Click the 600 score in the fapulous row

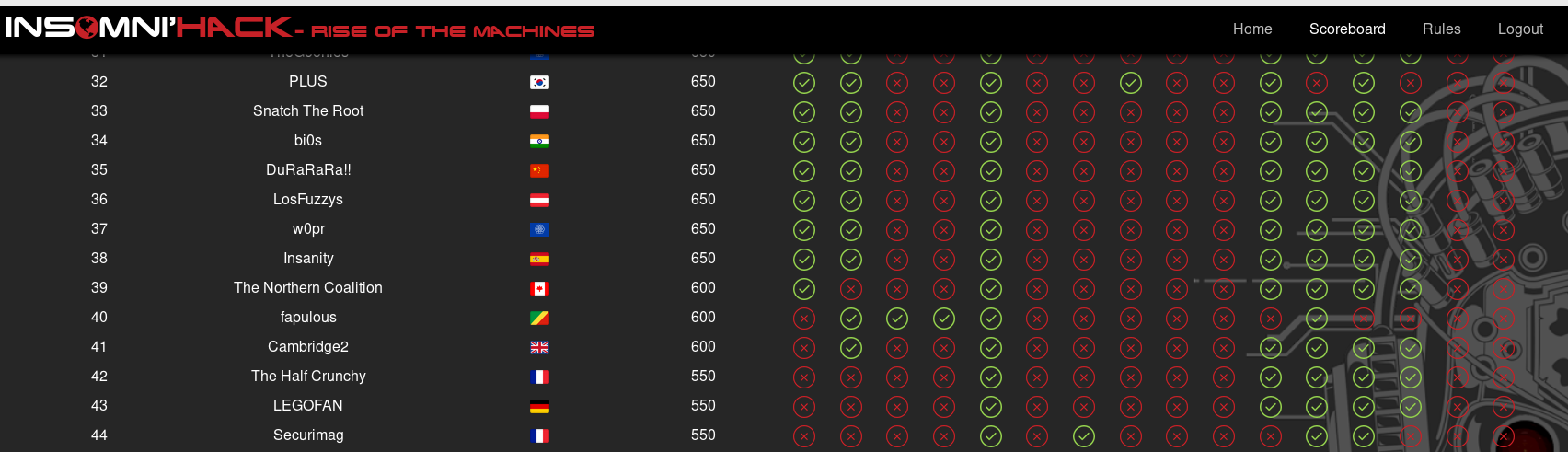[703, 318]
